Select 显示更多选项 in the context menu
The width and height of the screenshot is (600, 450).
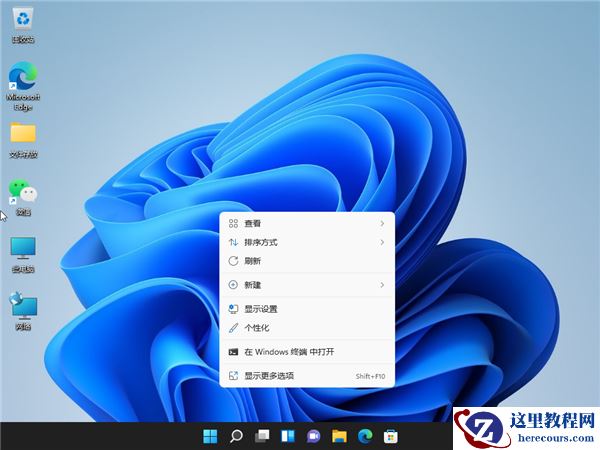coord(307,376)
